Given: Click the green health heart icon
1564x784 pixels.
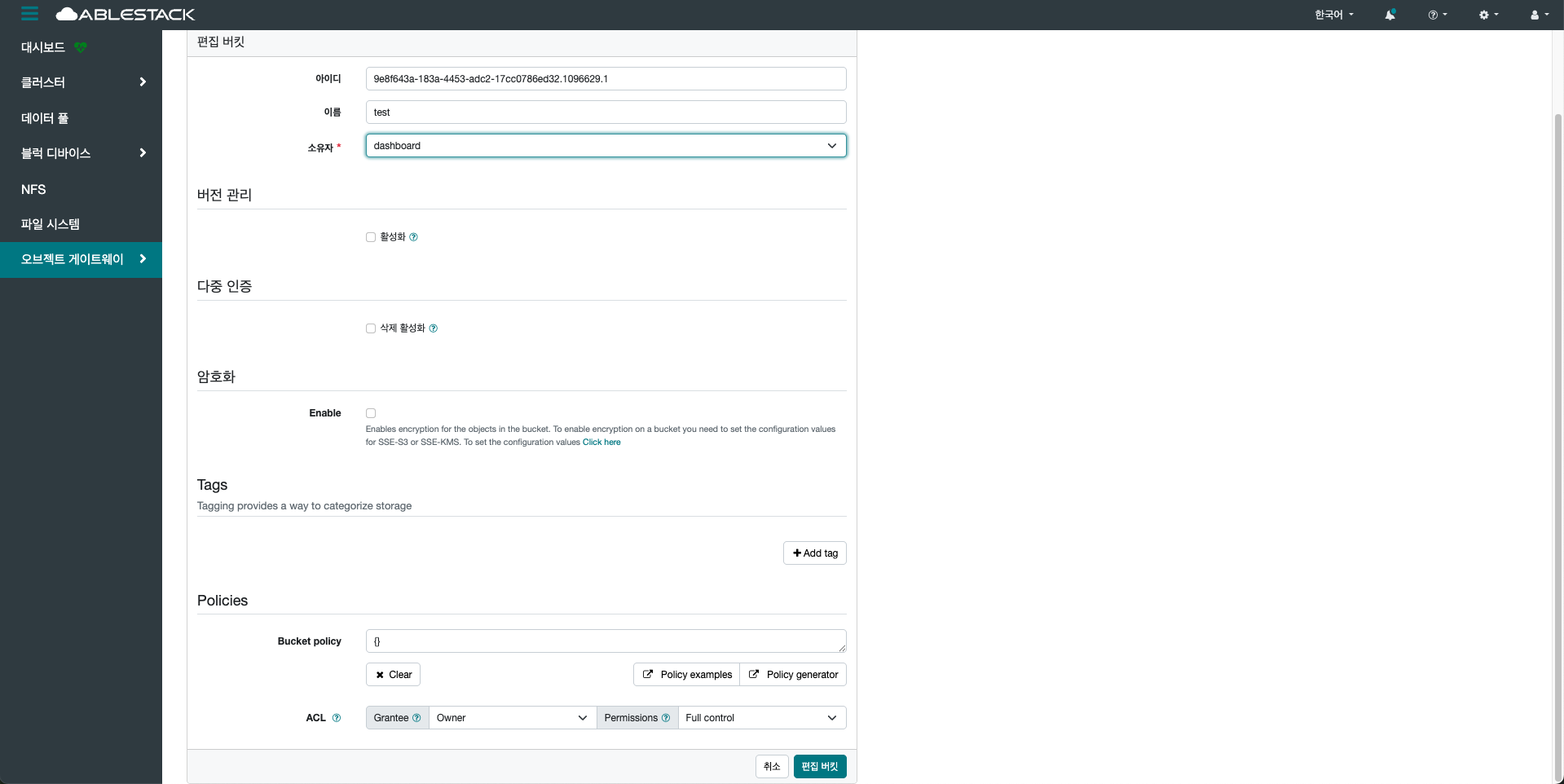Looking at the screenshot, I should point(80,47).
